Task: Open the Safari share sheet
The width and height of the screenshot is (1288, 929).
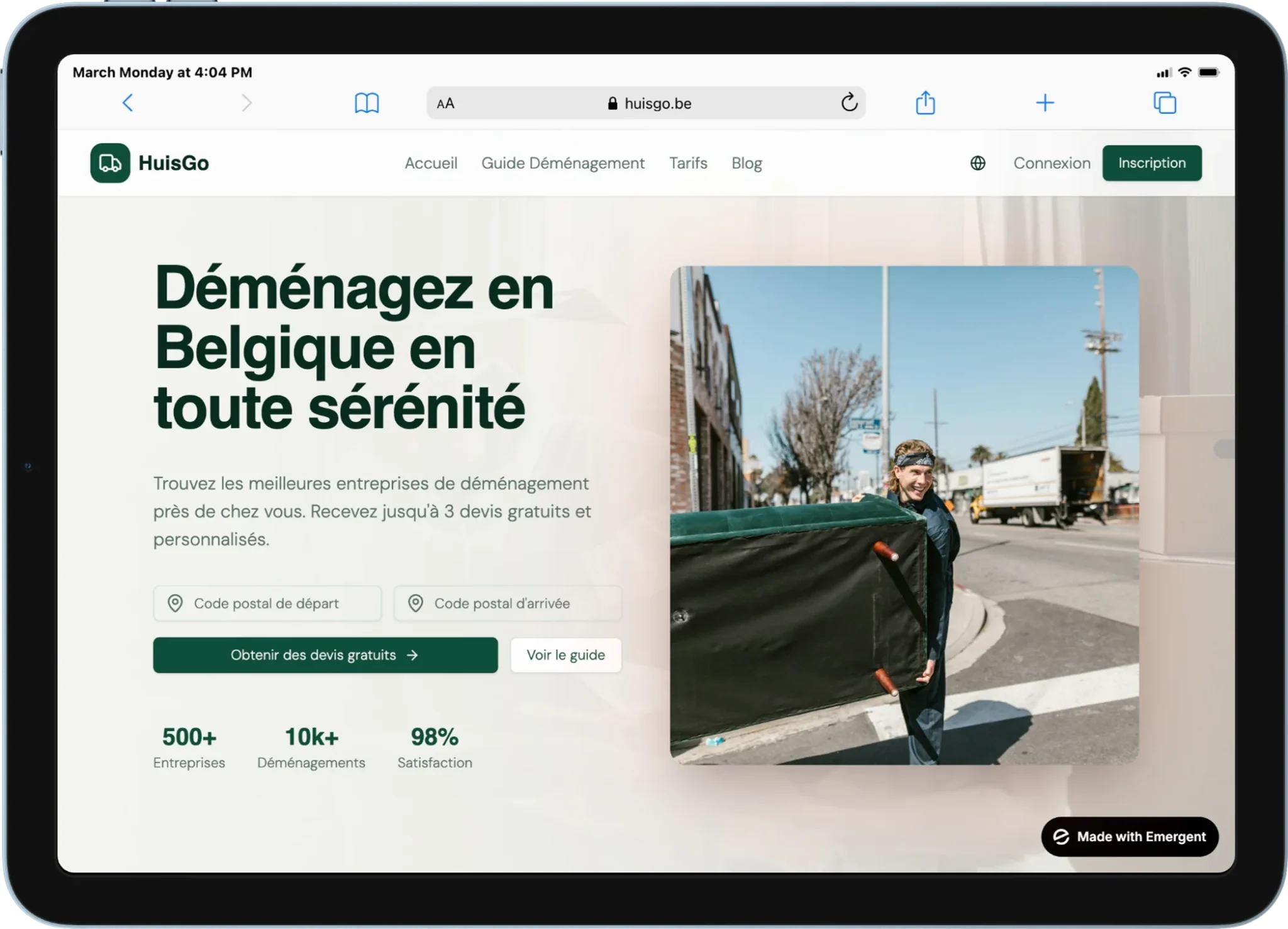Action: (925, 103)
